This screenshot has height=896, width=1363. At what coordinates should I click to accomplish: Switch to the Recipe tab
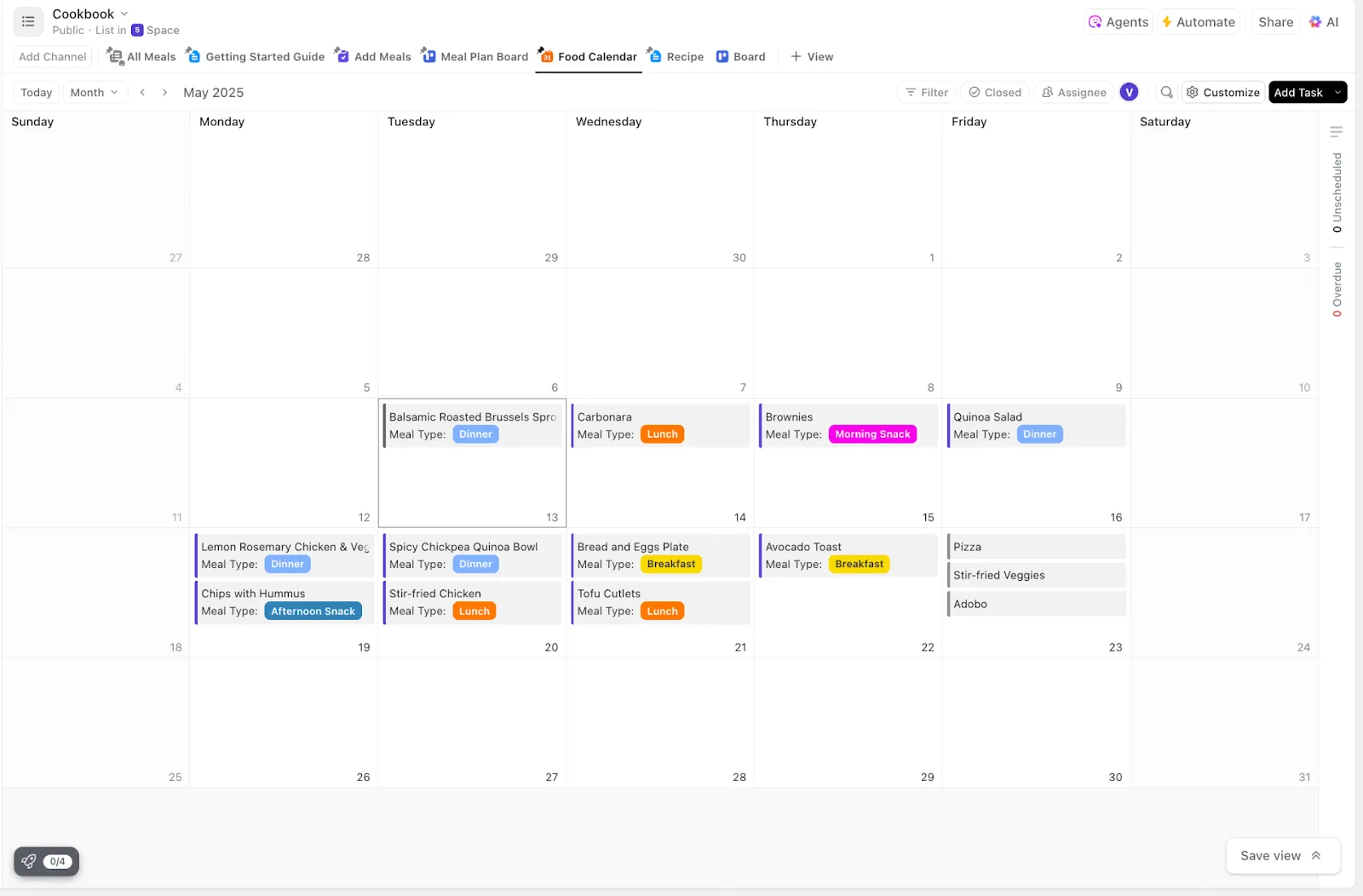(676, 56)
